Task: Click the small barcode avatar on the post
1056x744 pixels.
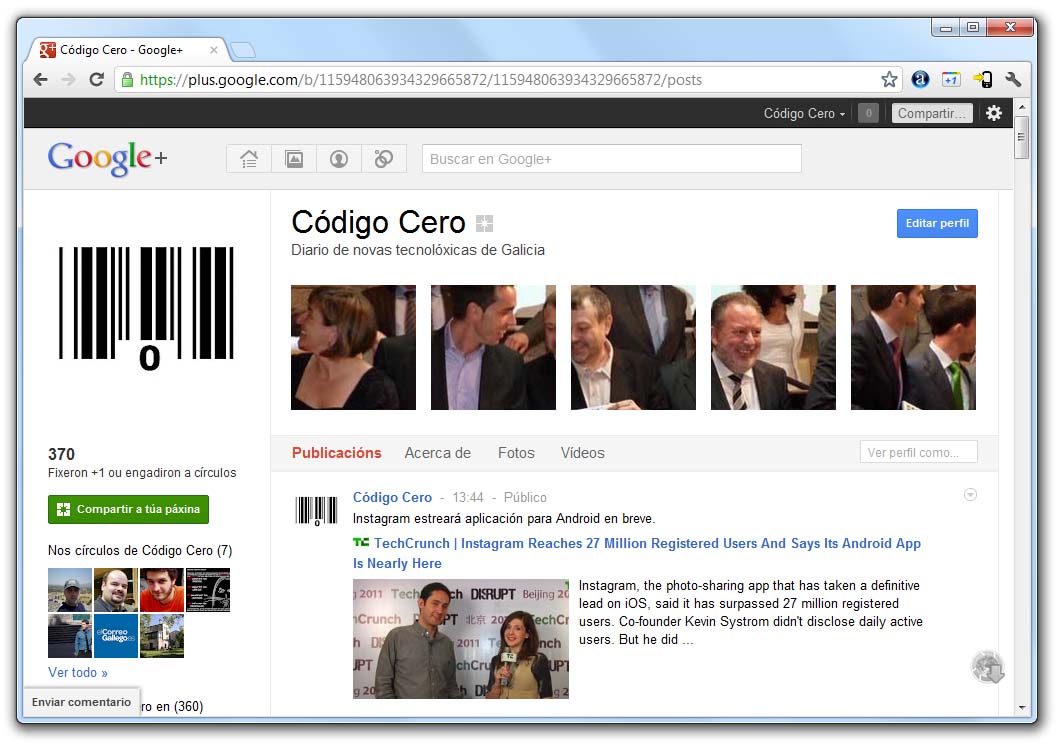Action: (317, 510)
